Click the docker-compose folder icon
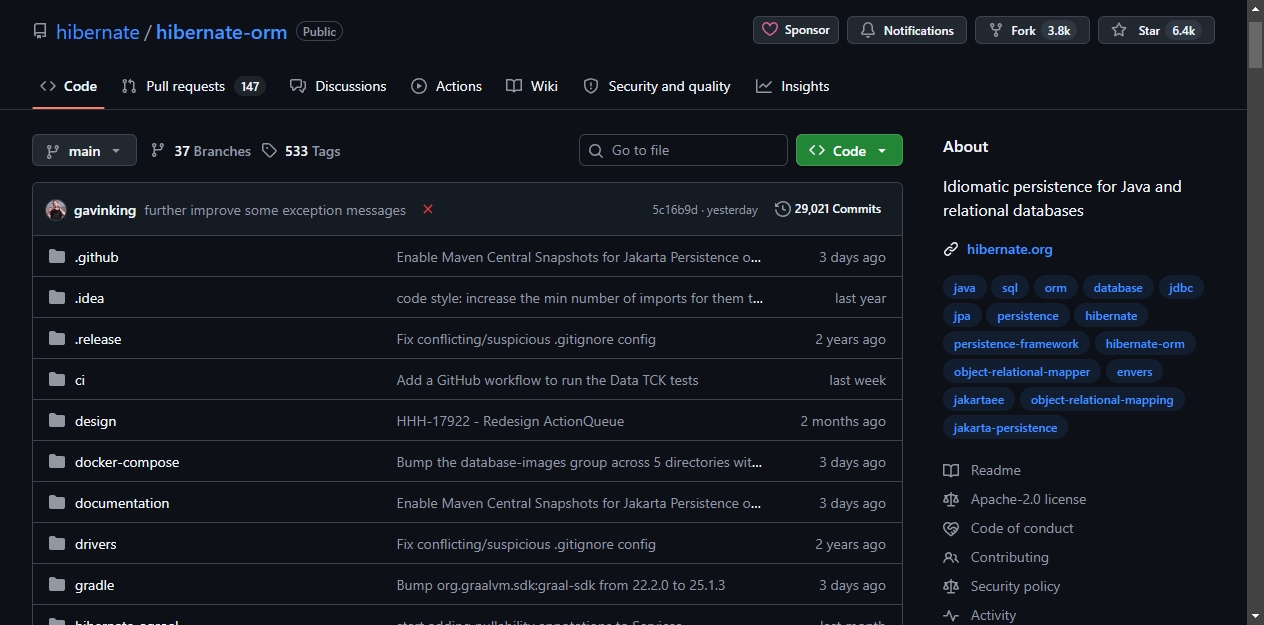 click(x=57, y=462)
